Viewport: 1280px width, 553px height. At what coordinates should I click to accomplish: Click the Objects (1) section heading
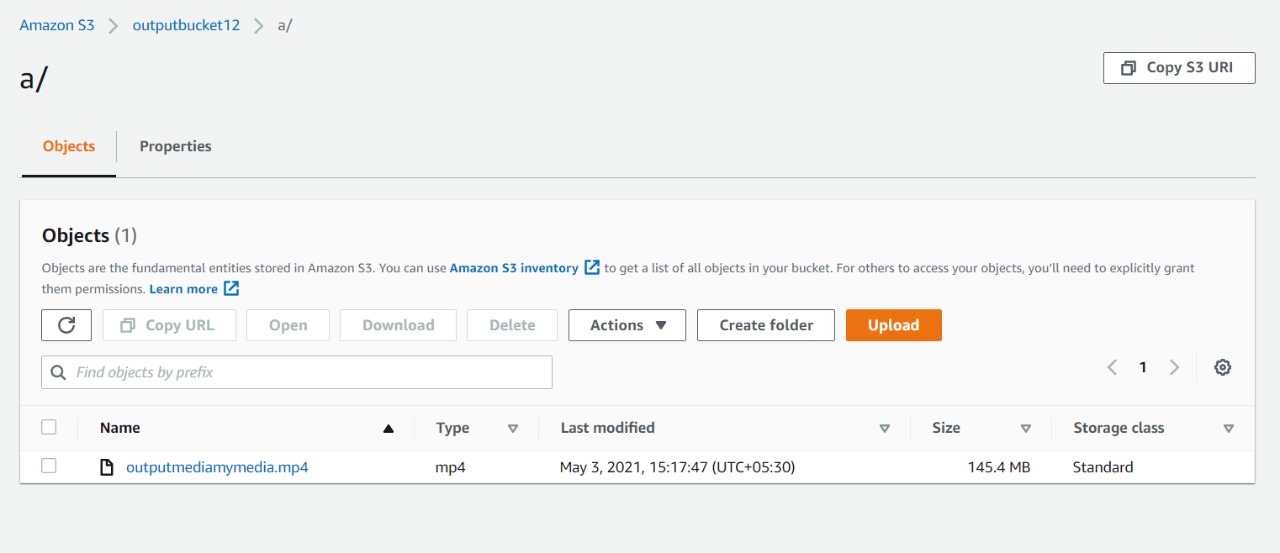pyautogui.click(x=89, y=236)
